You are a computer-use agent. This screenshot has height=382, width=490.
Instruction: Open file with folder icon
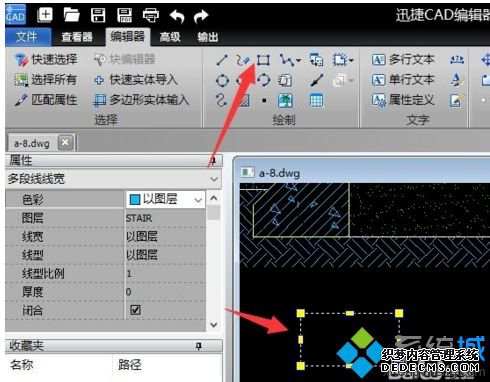71,15
